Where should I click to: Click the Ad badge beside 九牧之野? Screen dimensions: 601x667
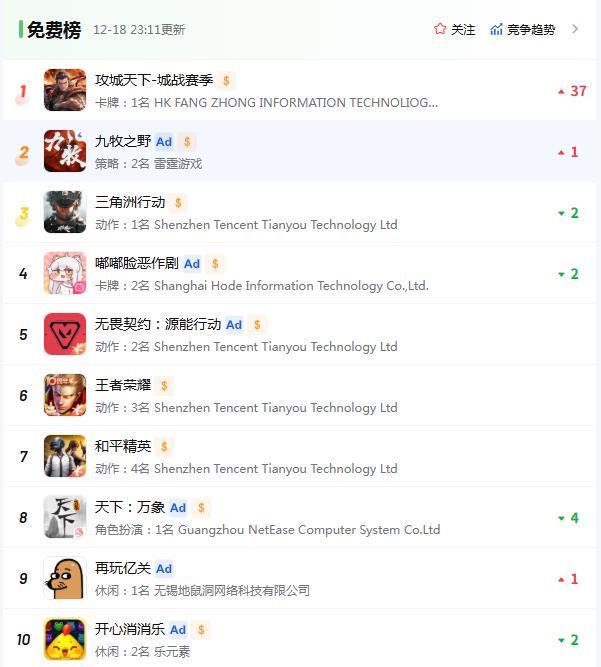(164, 142)
